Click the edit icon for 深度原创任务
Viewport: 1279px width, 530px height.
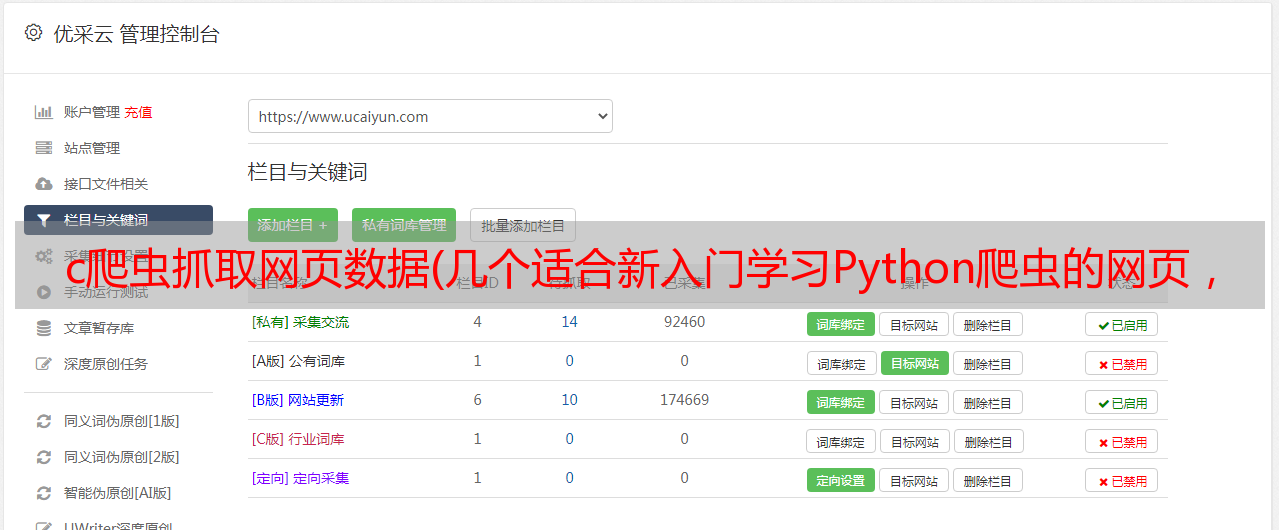44,364
